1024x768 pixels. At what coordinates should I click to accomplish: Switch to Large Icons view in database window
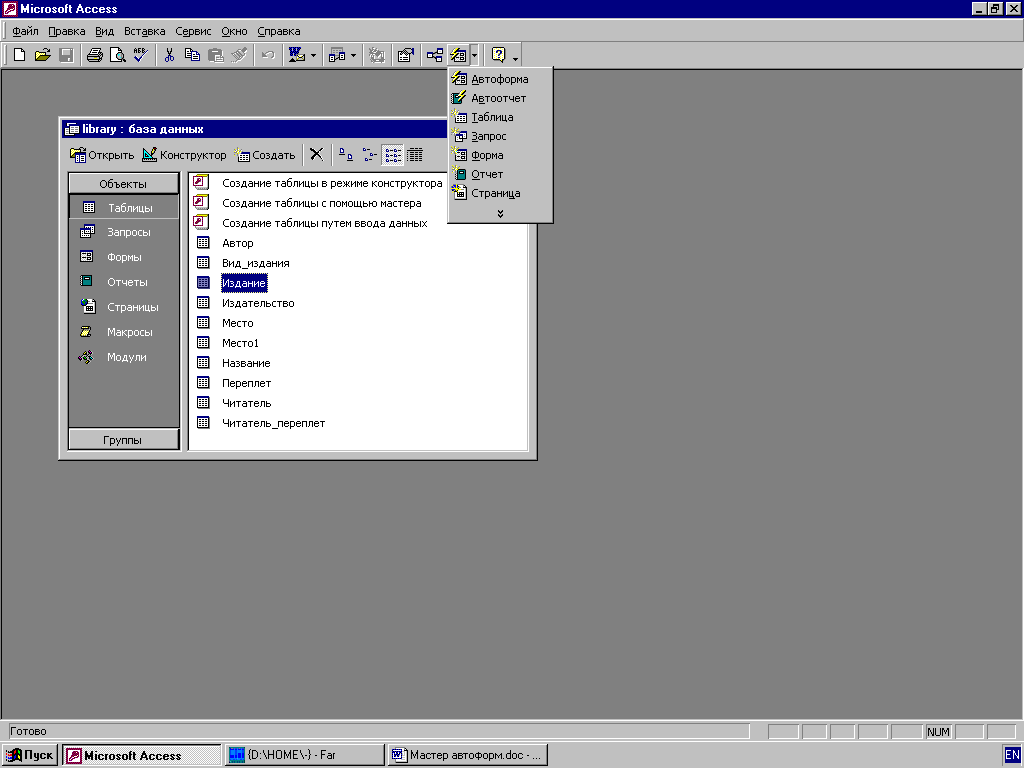click(346, 155)
